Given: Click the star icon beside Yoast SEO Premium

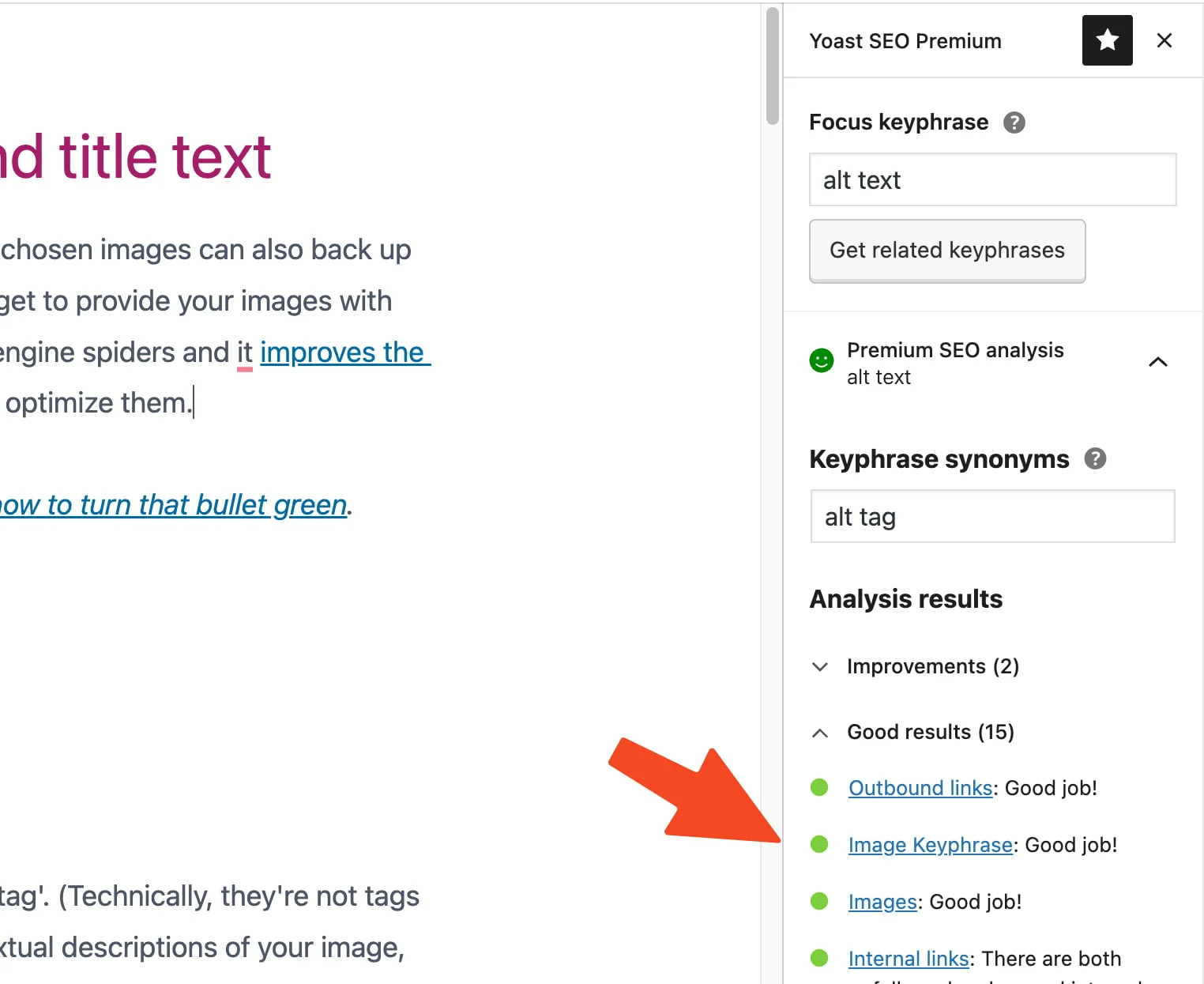Looking at the screenshot, I should pos(1107,40).
